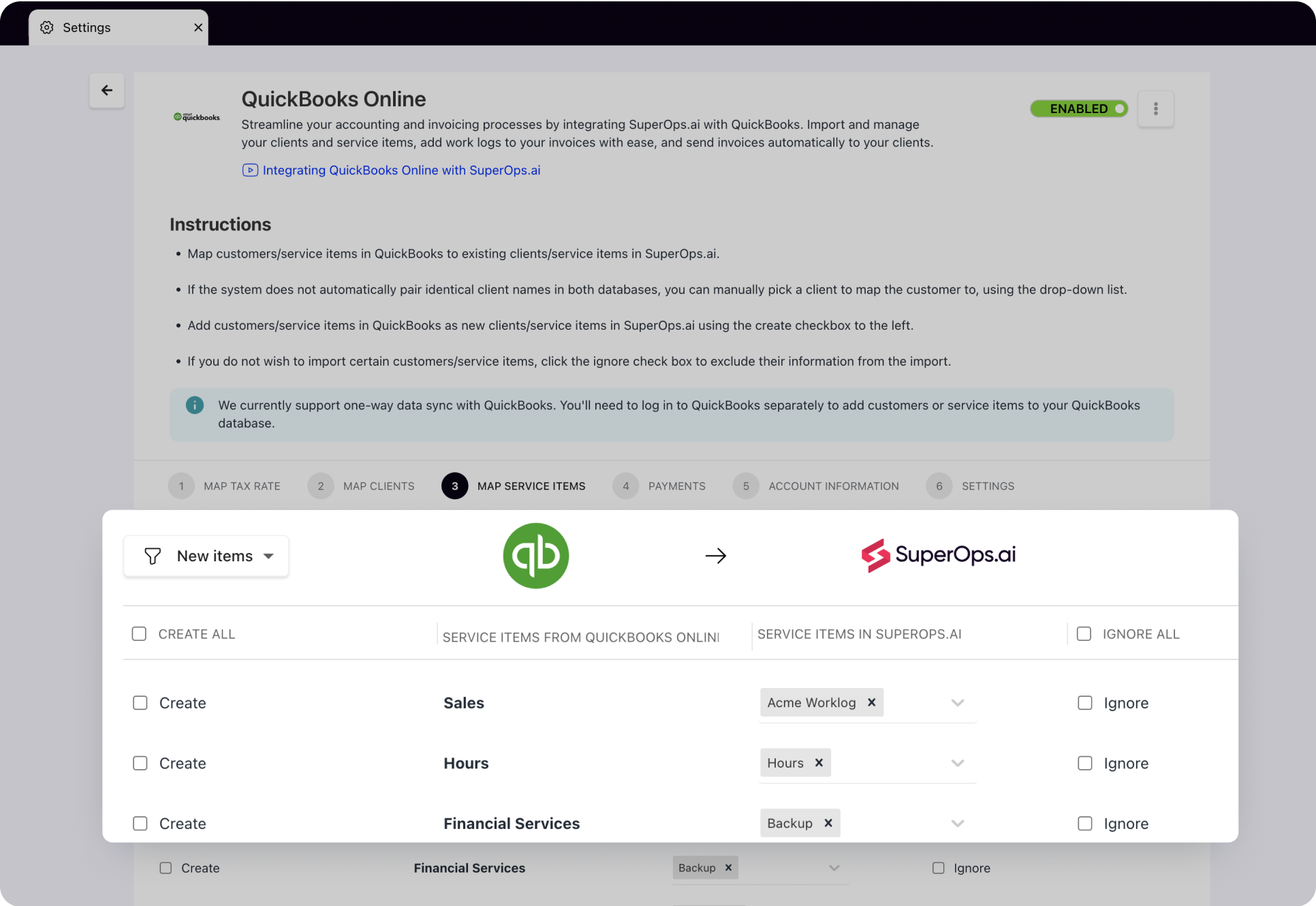Click the info icon in the sync notice banner
Image resolution: width=1316 pixels, height=906 pixels.
pyautogui.click(x=194, y=405)
